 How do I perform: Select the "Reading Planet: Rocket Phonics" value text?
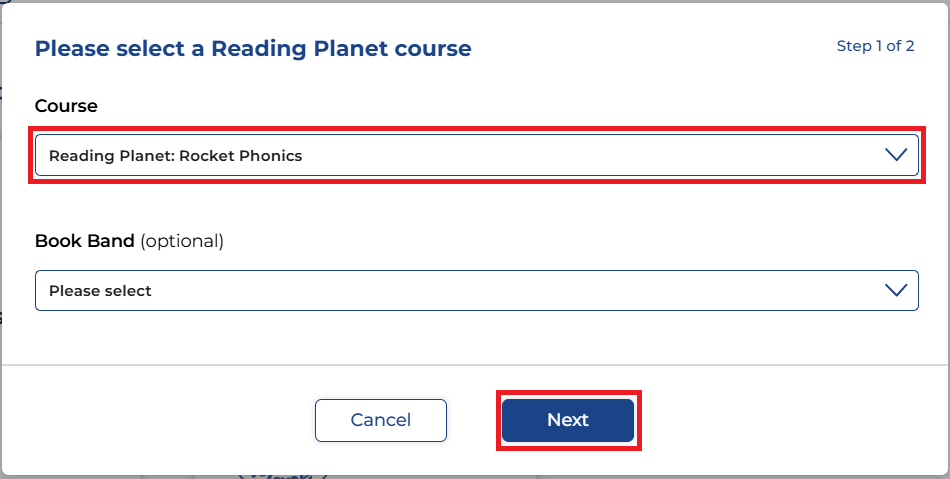tap(175, 156)
